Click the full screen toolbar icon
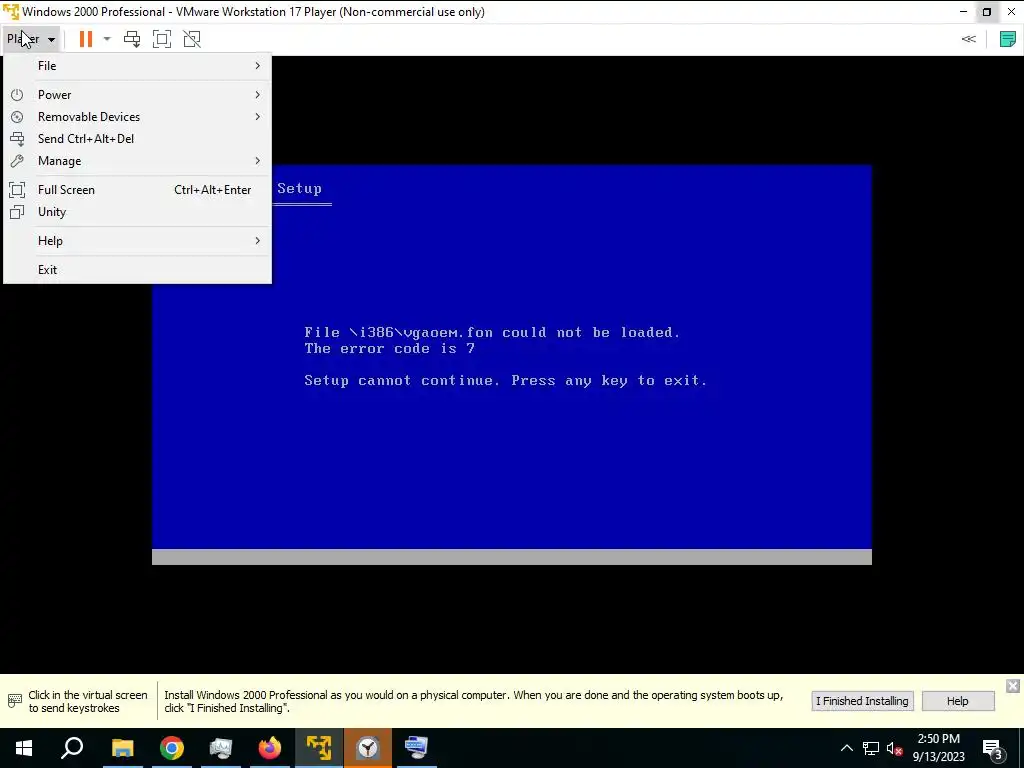Image resolution: width=1024 pixels, height=768 pixels. (x=161, y=39)
